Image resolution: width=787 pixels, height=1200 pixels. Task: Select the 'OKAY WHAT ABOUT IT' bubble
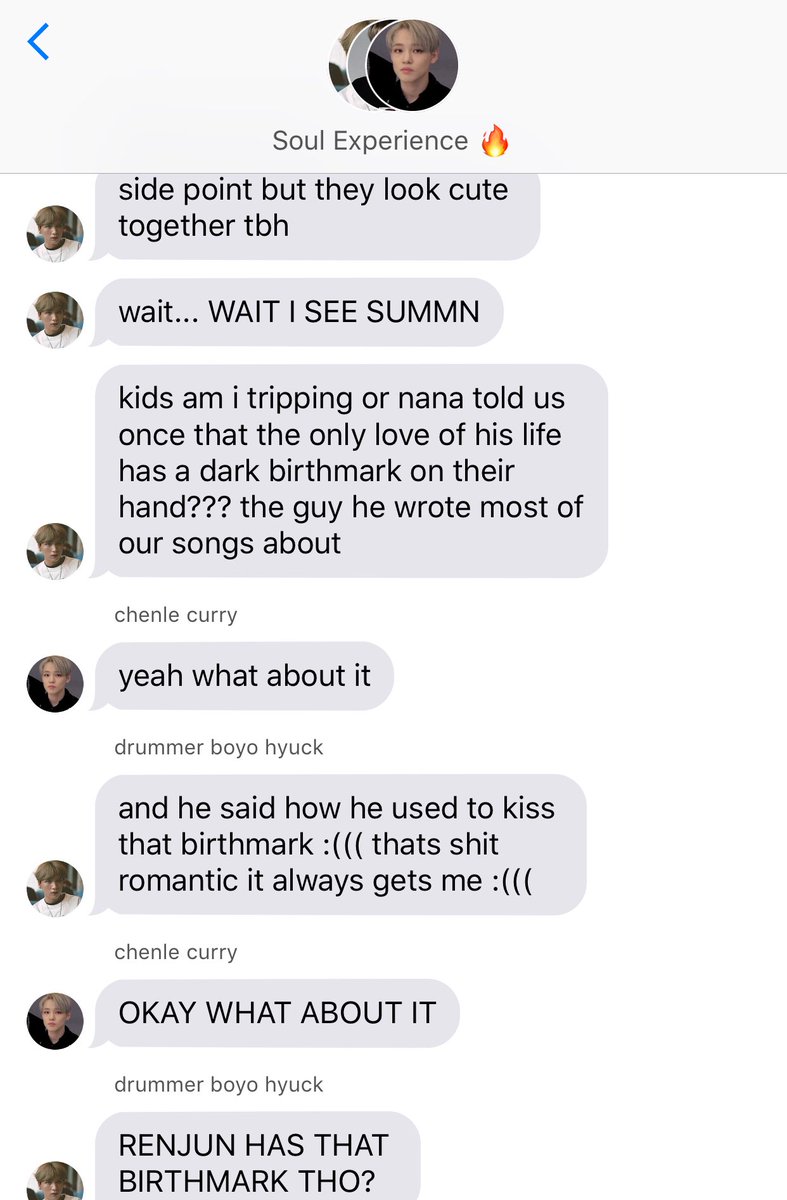pos(278,1013)
